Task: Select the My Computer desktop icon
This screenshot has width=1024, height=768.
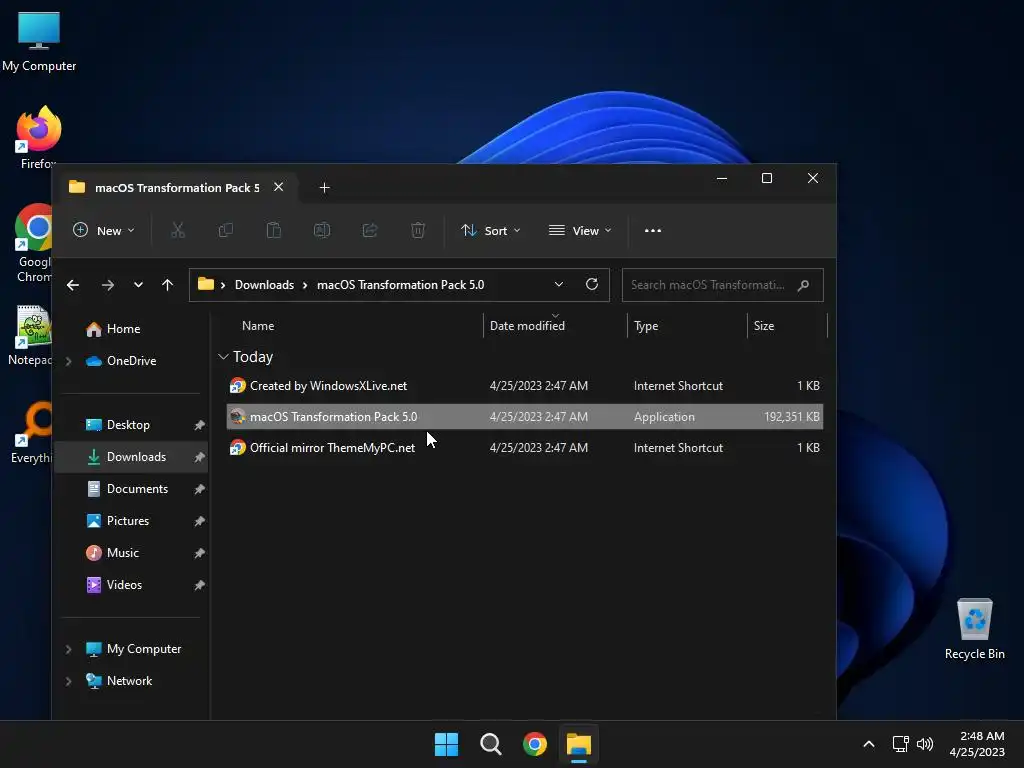Action: [x=39, y=41]
